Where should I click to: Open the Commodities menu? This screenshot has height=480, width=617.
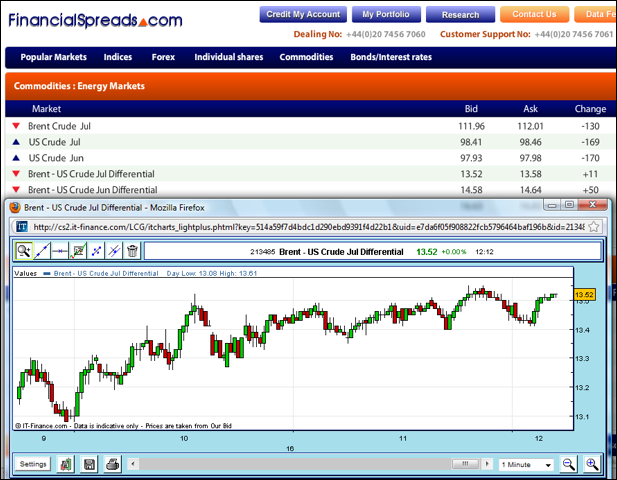click(x=306, y=57)
